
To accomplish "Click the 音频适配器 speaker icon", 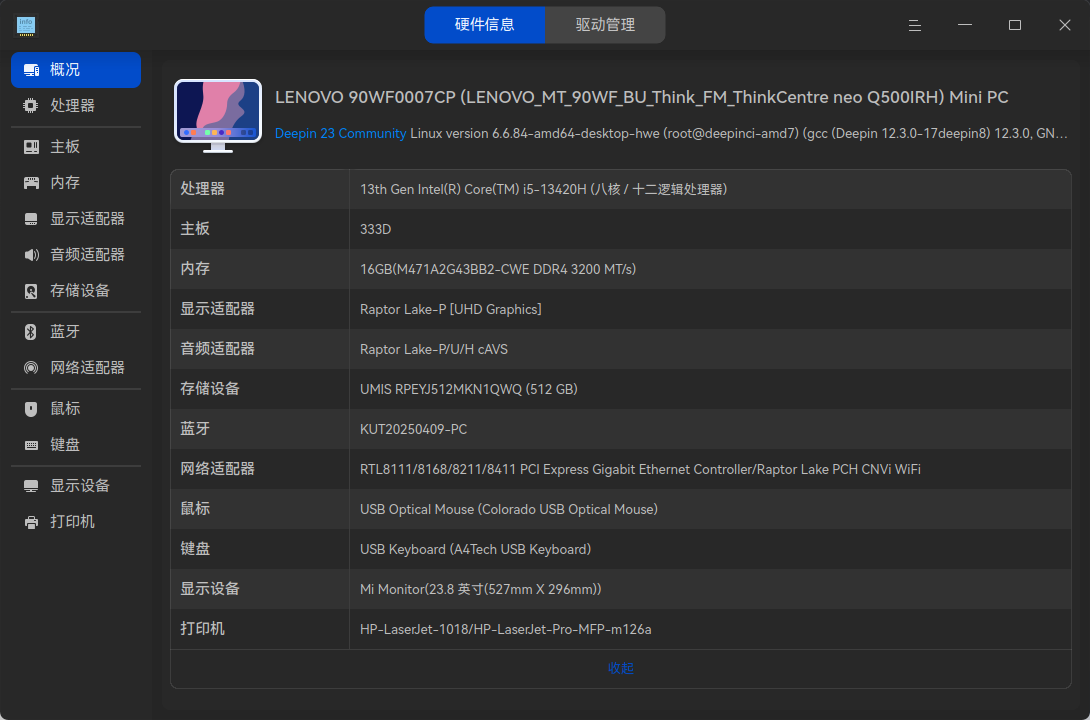I will click(x=31, y=255).
